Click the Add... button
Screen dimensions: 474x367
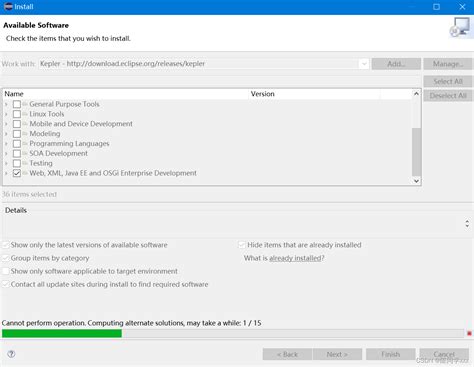(x=396, y=64)
